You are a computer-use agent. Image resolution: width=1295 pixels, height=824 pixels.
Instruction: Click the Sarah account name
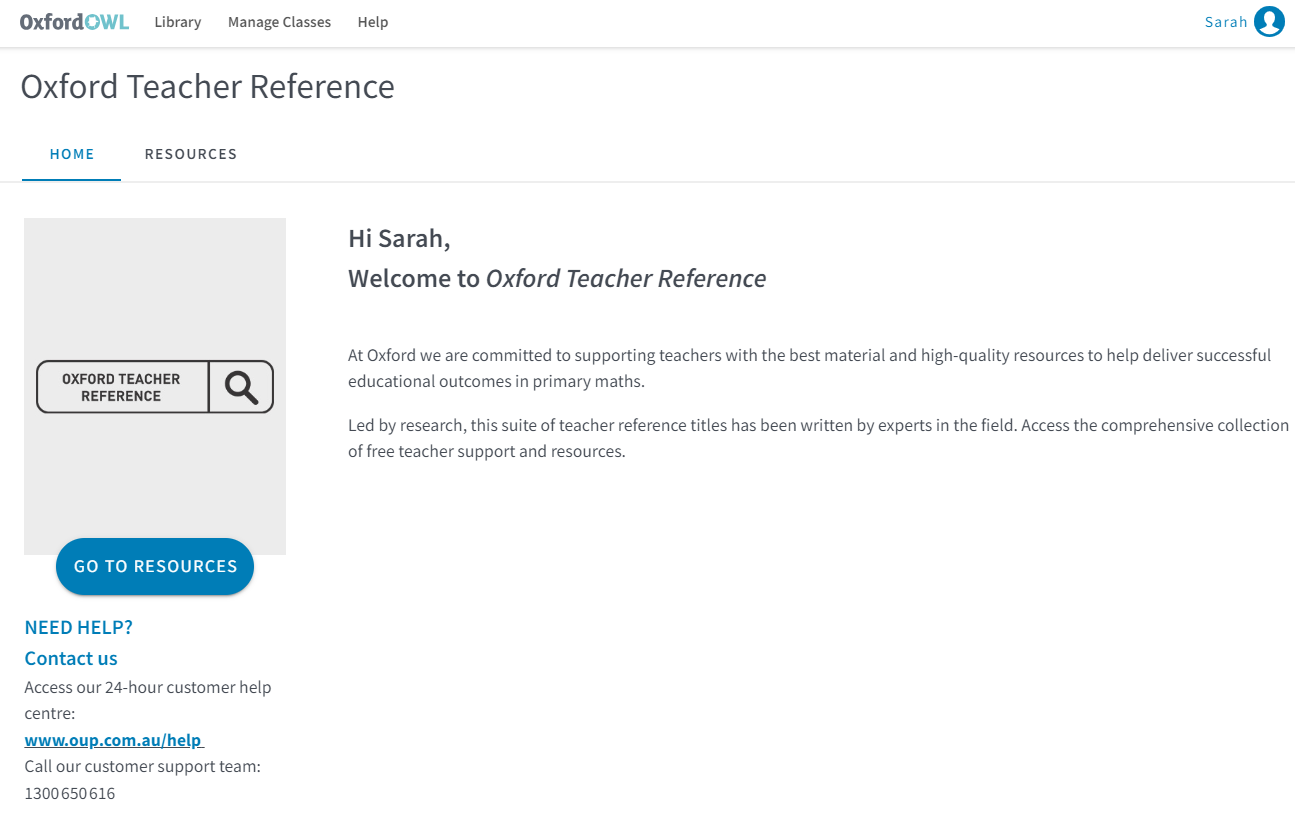tap(1226, 22)
